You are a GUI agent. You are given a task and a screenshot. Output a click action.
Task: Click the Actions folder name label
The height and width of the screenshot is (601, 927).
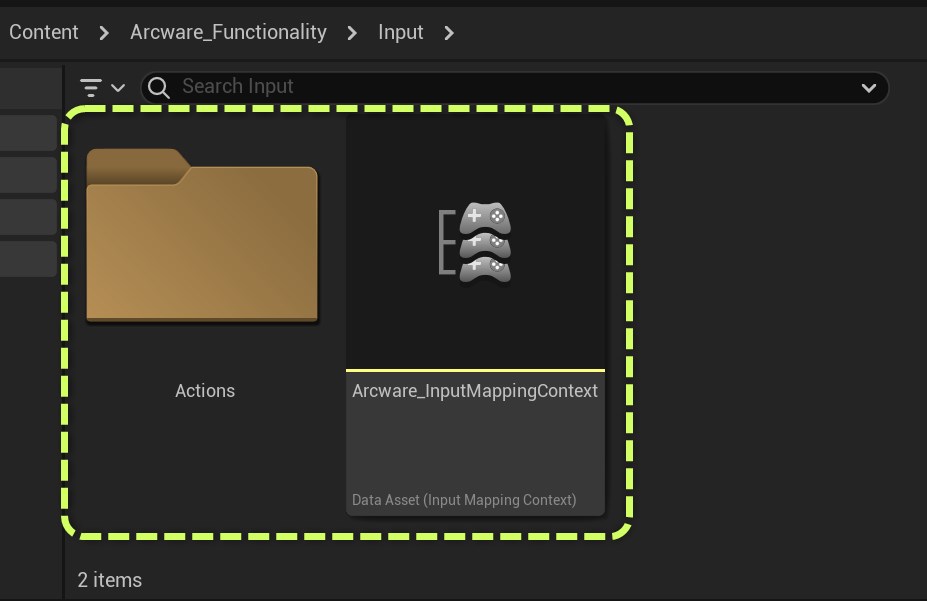[205, 391]
